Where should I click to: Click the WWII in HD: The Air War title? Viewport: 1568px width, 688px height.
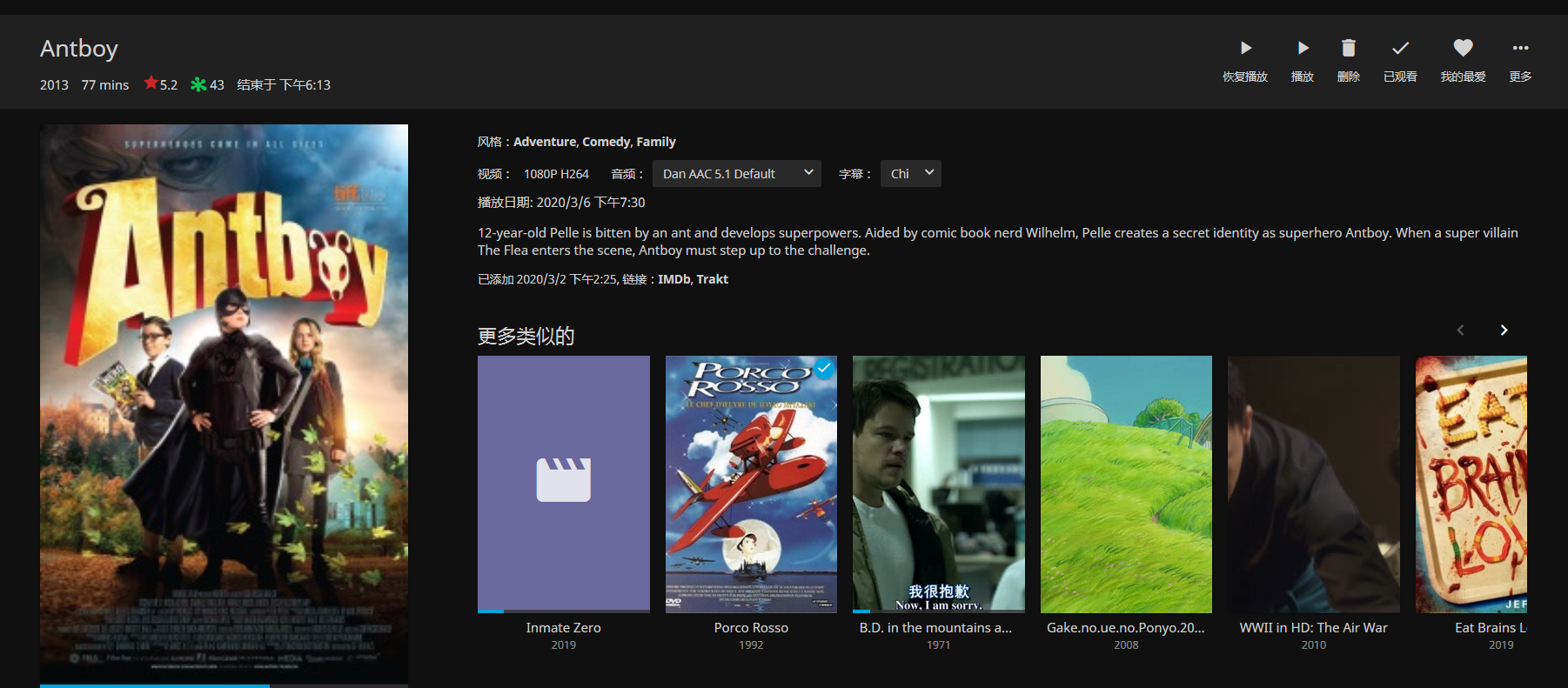1314,628
